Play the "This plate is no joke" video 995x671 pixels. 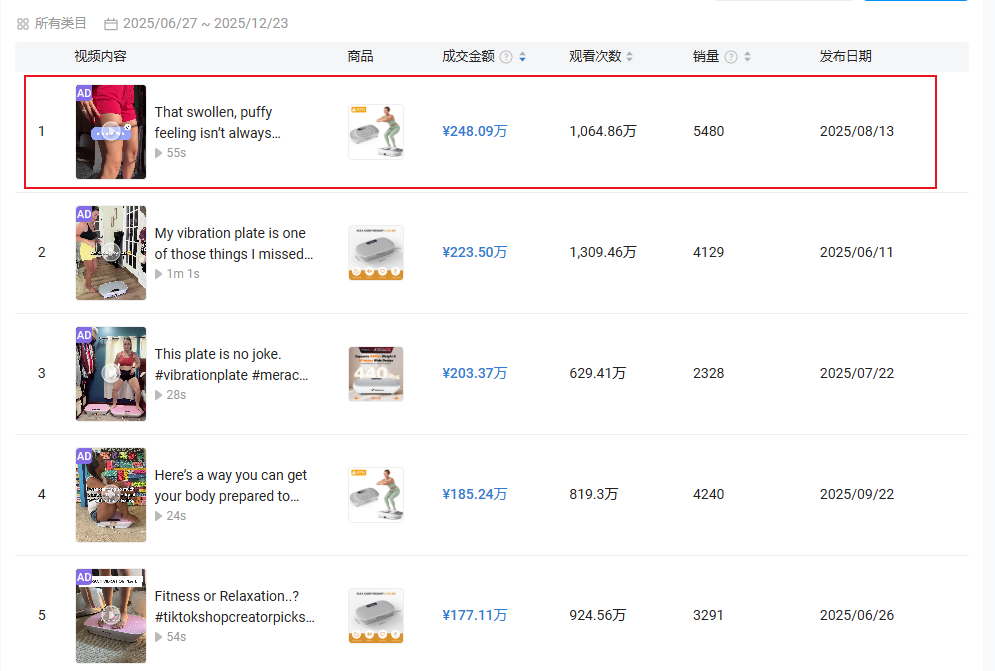pyautogui.click(x=111, y=373)
